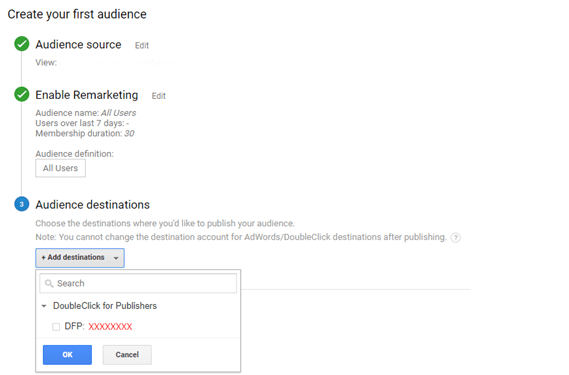Click the magnifier icon in Search box
569x375 pixels.
(49, 283)
